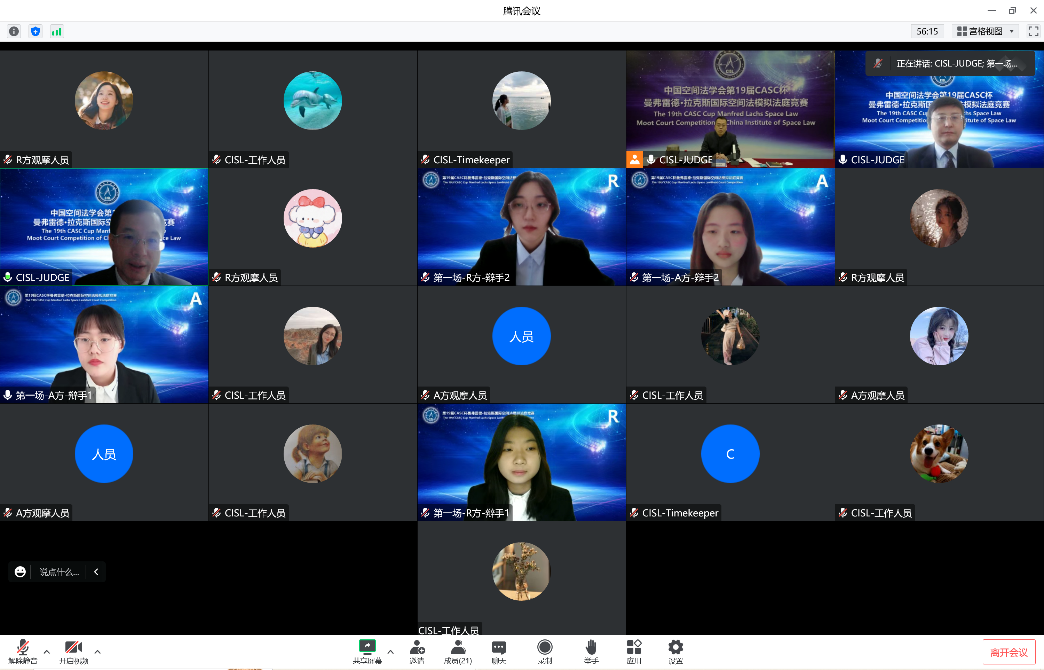Expand share screen options arrow
1044x670 pixels.
coord(390,651)
